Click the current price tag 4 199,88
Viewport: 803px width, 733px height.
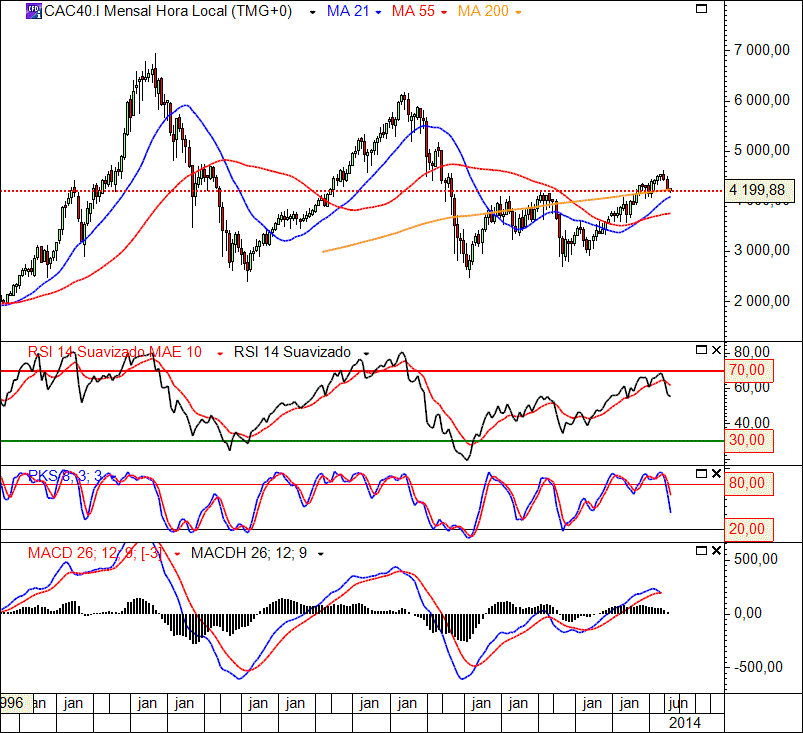click(x=759, y=190)
